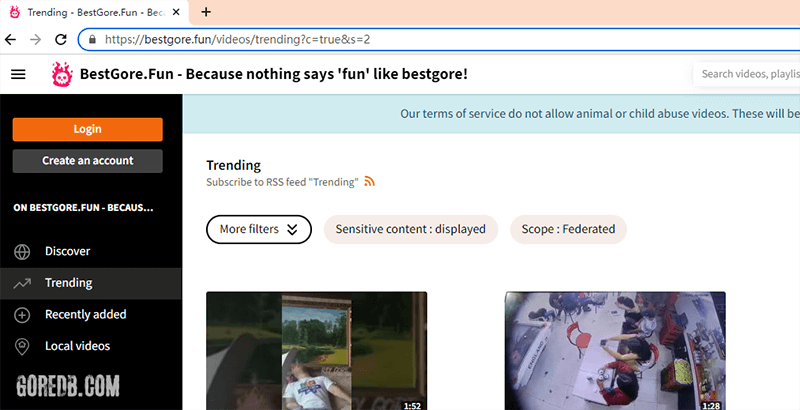Switch to the Trending browser tab
Viewport: 800px width, 410px height.
pyautogui.click(x=94, y=12)
